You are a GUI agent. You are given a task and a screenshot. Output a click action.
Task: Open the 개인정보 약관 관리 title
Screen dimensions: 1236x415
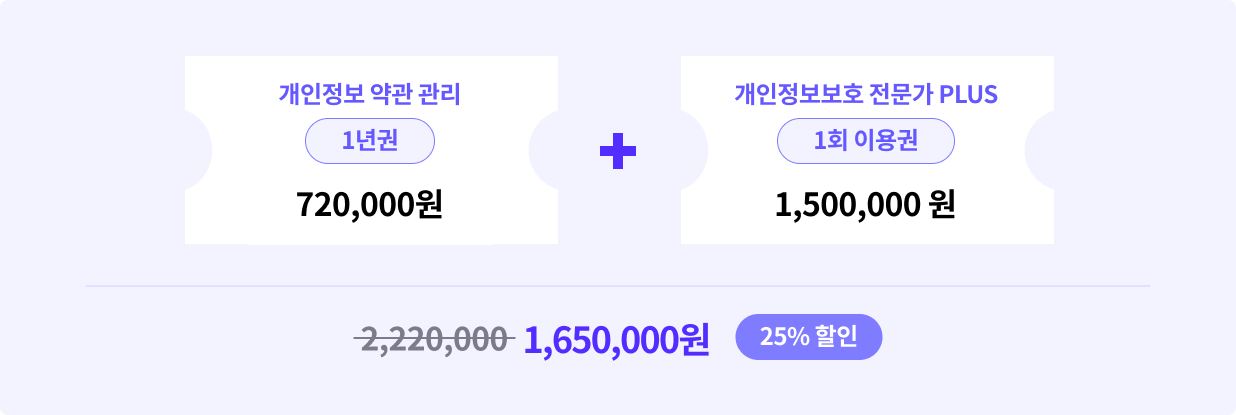pos(370,94)
